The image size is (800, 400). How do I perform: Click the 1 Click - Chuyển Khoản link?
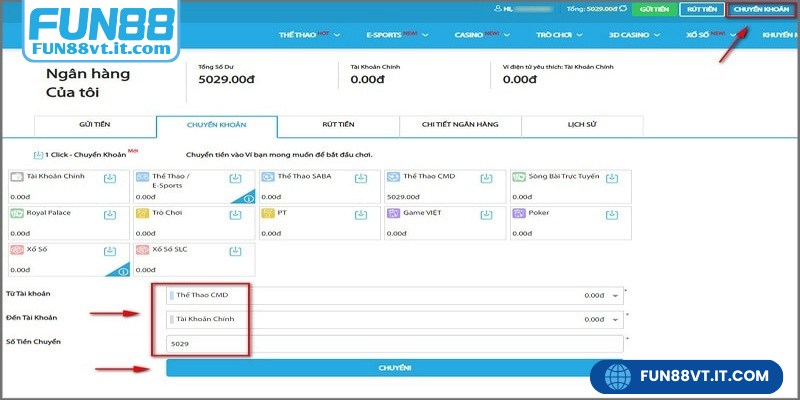tap(85, 155)
